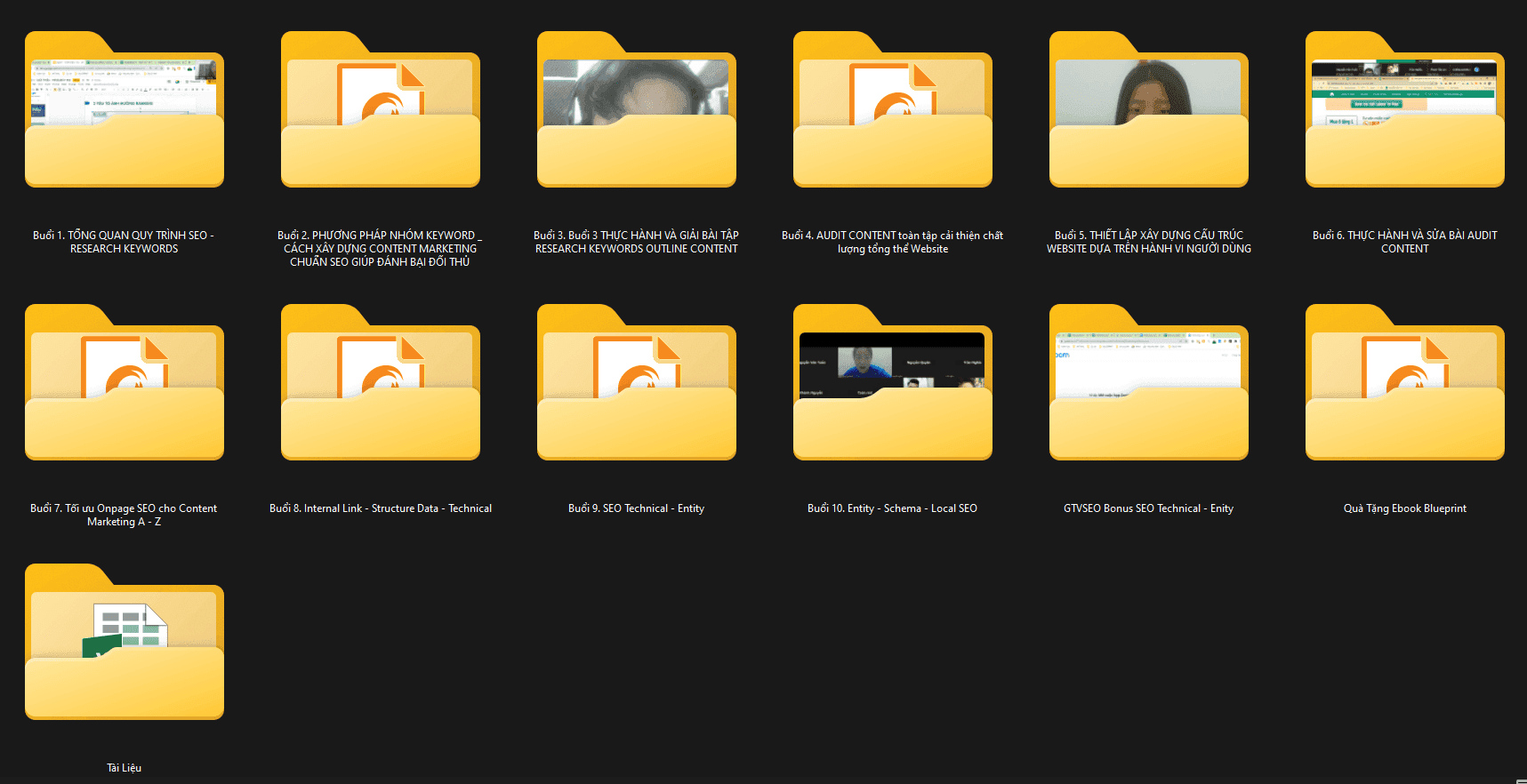Click the label 'Buổi 6. THỰC HÀNH VÀ SỬA BÀI AUDIT CONTENT'
The image size is (1527, 784).
(x=1405, y=242)
